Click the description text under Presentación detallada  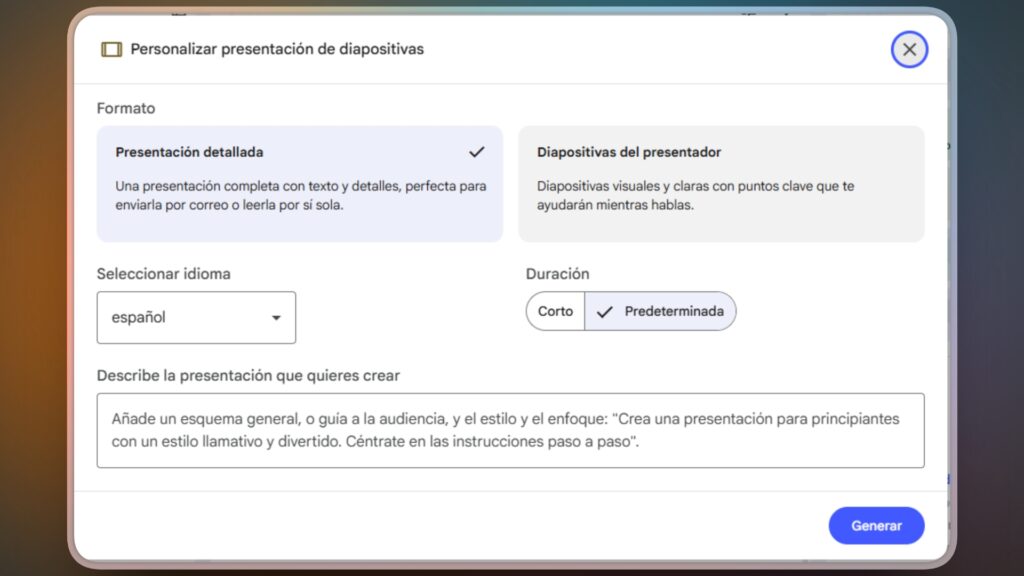click(x=300, y=195)
